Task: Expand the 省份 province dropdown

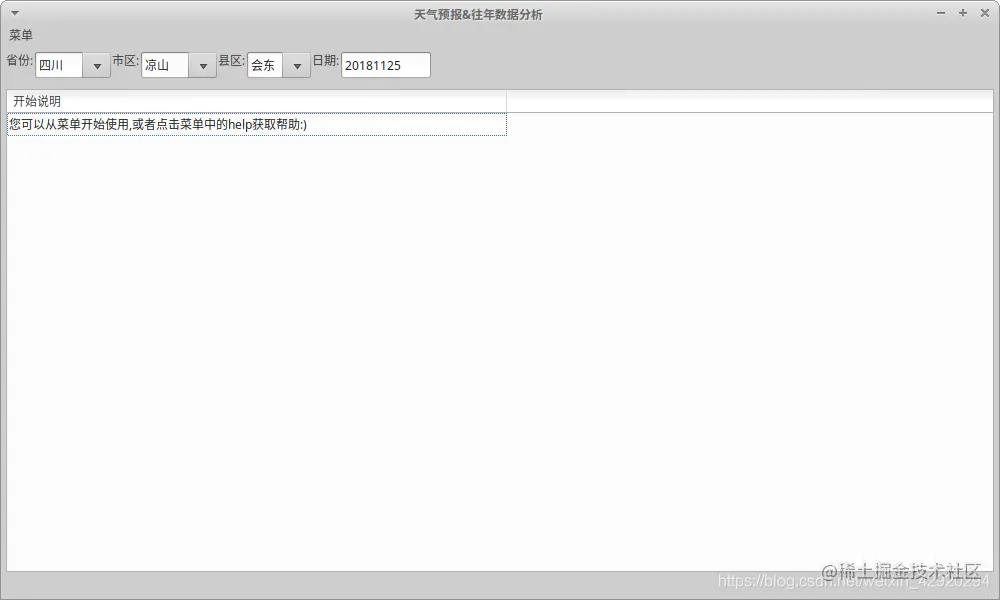Action: point(96,64)
